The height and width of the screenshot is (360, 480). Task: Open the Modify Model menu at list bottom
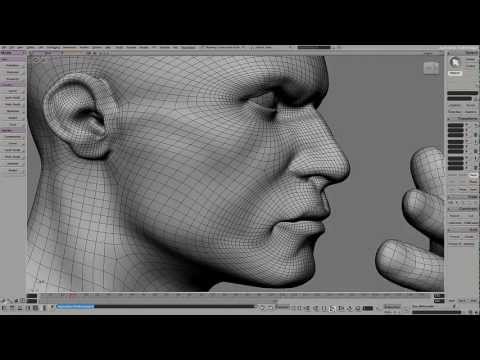(x=13, y=170)
